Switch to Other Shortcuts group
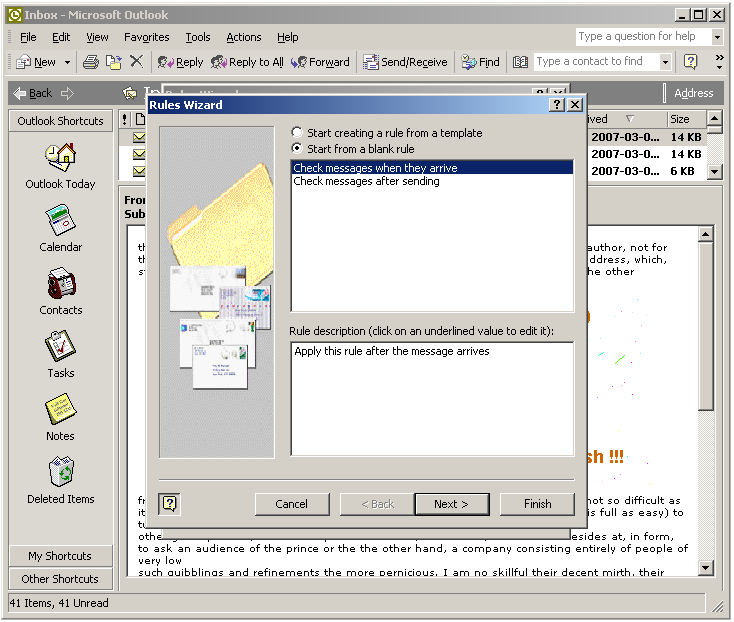This screenshot has width=734, height=622. [x=60, y=579]
